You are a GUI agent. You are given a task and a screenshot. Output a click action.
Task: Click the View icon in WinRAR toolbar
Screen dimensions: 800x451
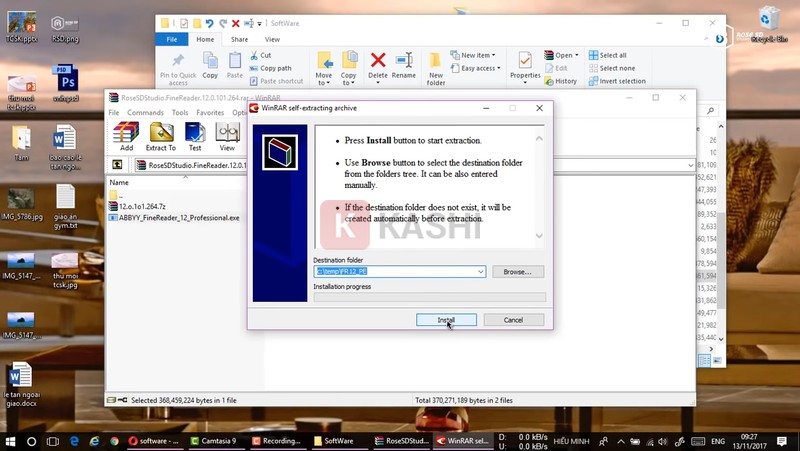(x=227, y=137)
